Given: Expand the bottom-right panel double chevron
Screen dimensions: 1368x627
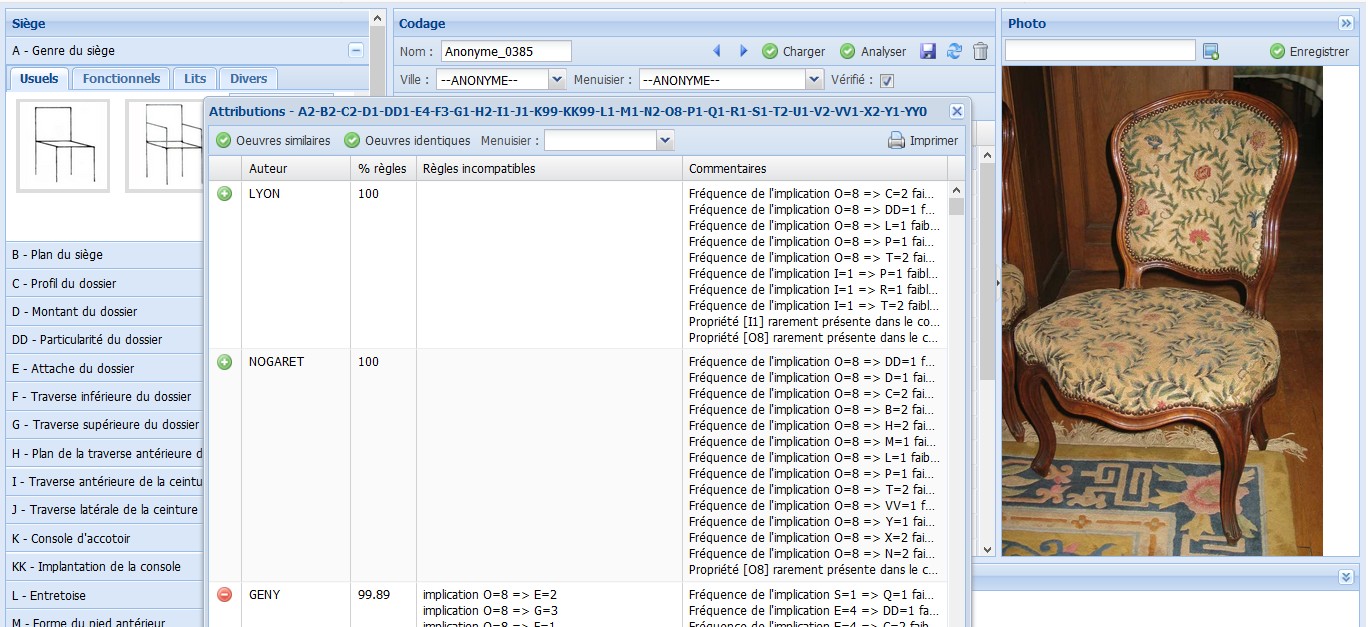Looking at the screenshot, I should click(x=1346, y=577).
